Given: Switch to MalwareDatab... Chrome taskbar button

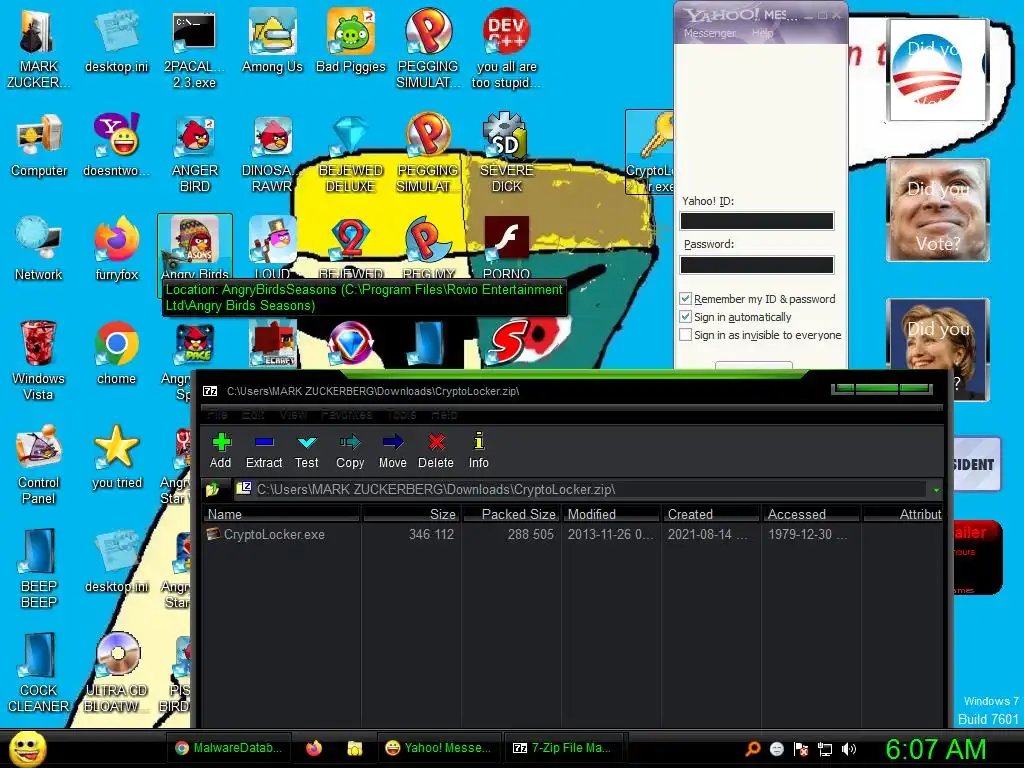Looking at the screenshot, I should (x=229, y=748).
